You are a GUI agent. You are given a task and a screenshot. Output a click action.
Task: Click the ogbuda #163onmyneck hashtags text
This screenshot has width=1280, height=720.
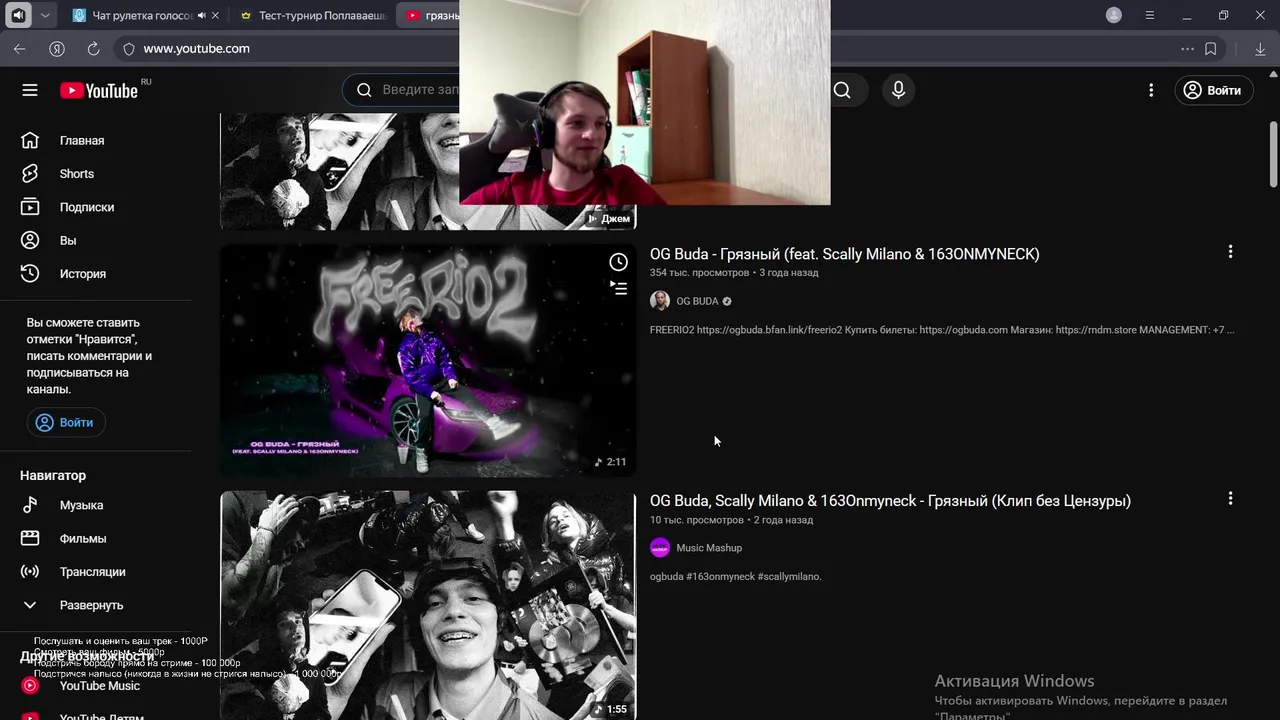(735, 577)
